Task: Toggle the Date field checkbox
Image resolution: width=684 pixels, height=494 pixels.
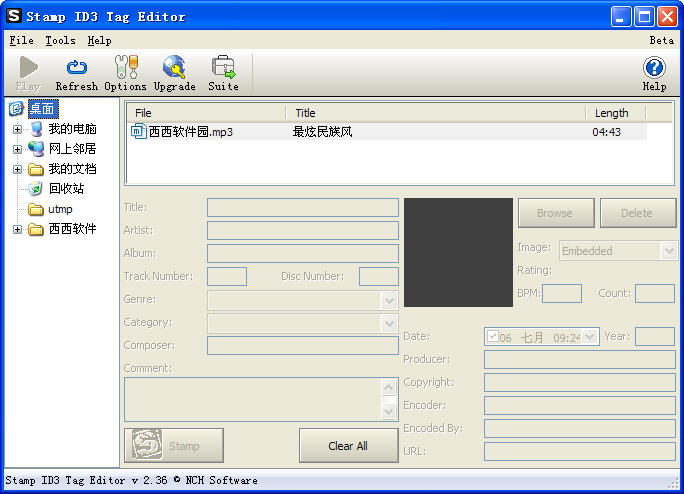Action: point(493,336)
